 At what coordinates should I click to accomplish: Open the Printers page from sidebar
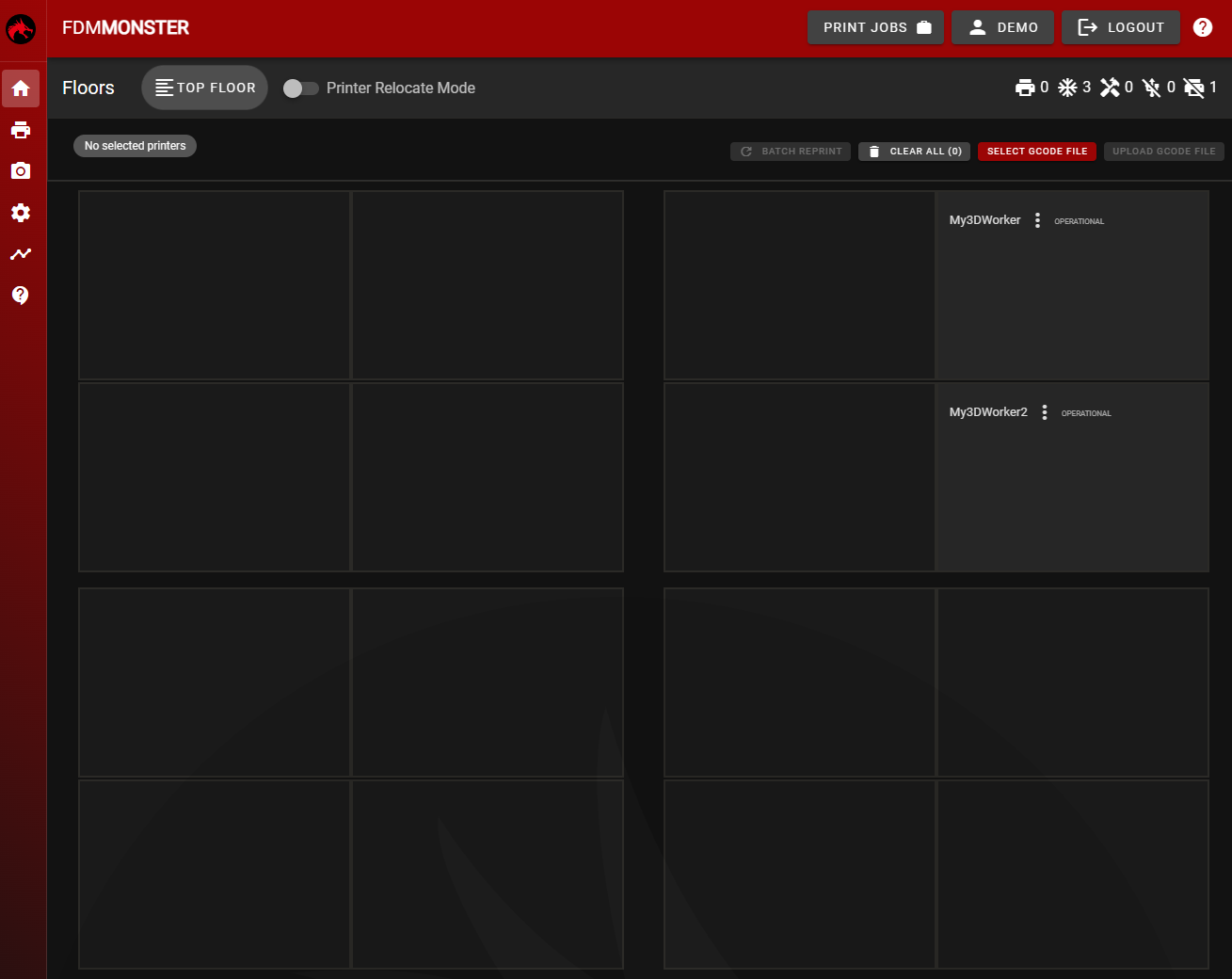click(21, 130)
